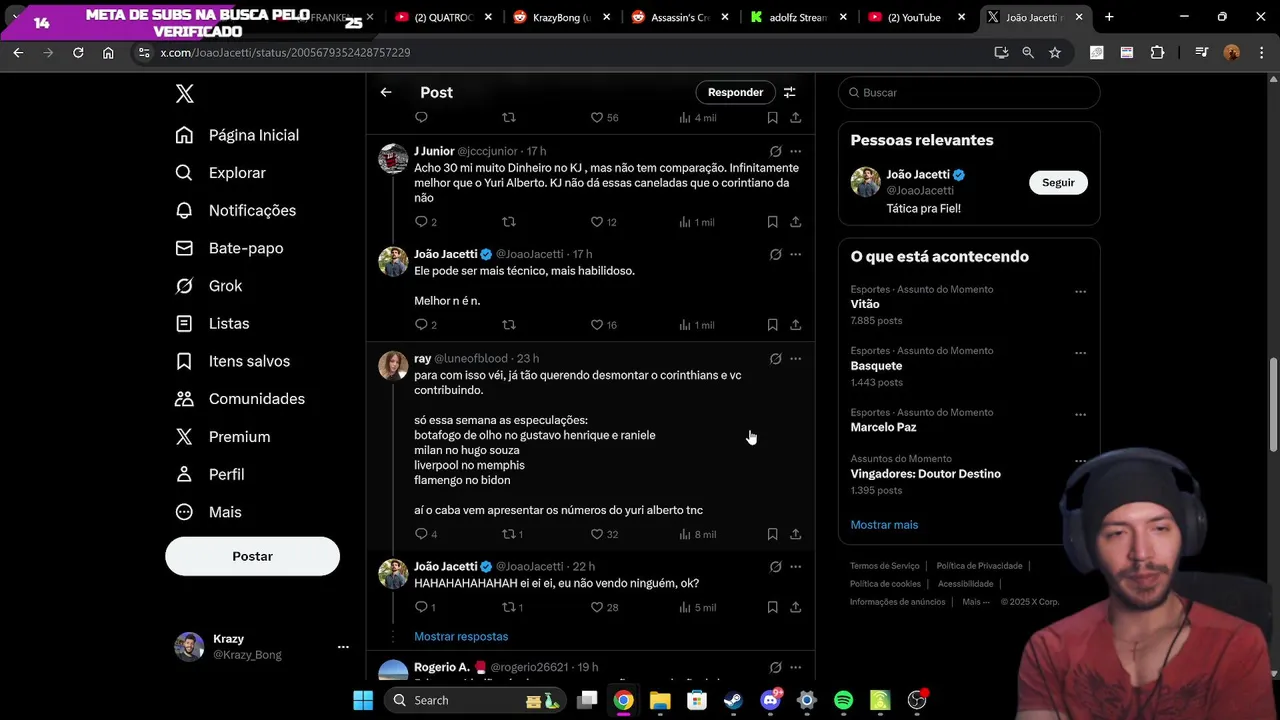Click the Postar button
Screen dimensions: 1280x720
(252, 556)
